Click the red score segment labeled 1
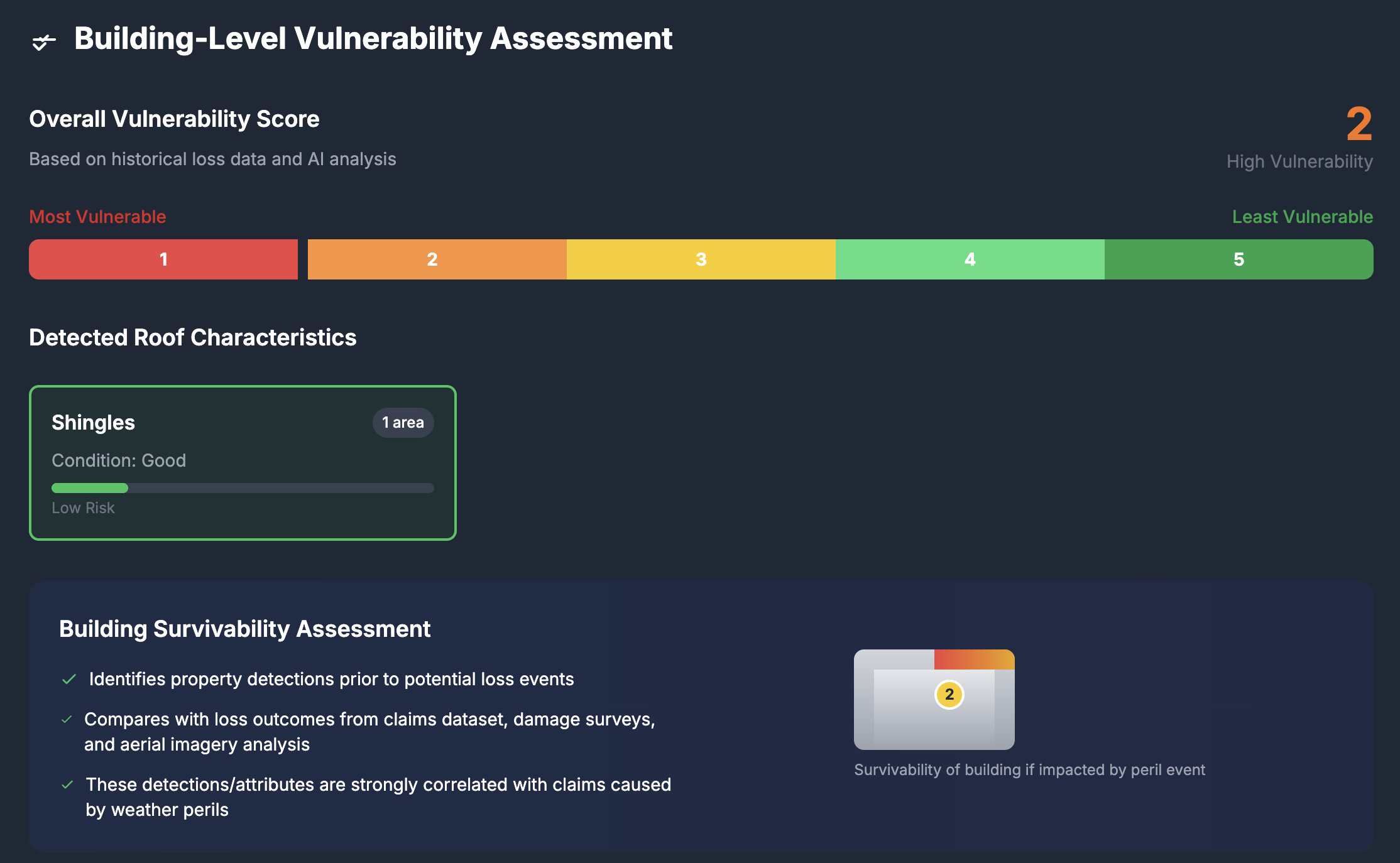 pos(163,259)
